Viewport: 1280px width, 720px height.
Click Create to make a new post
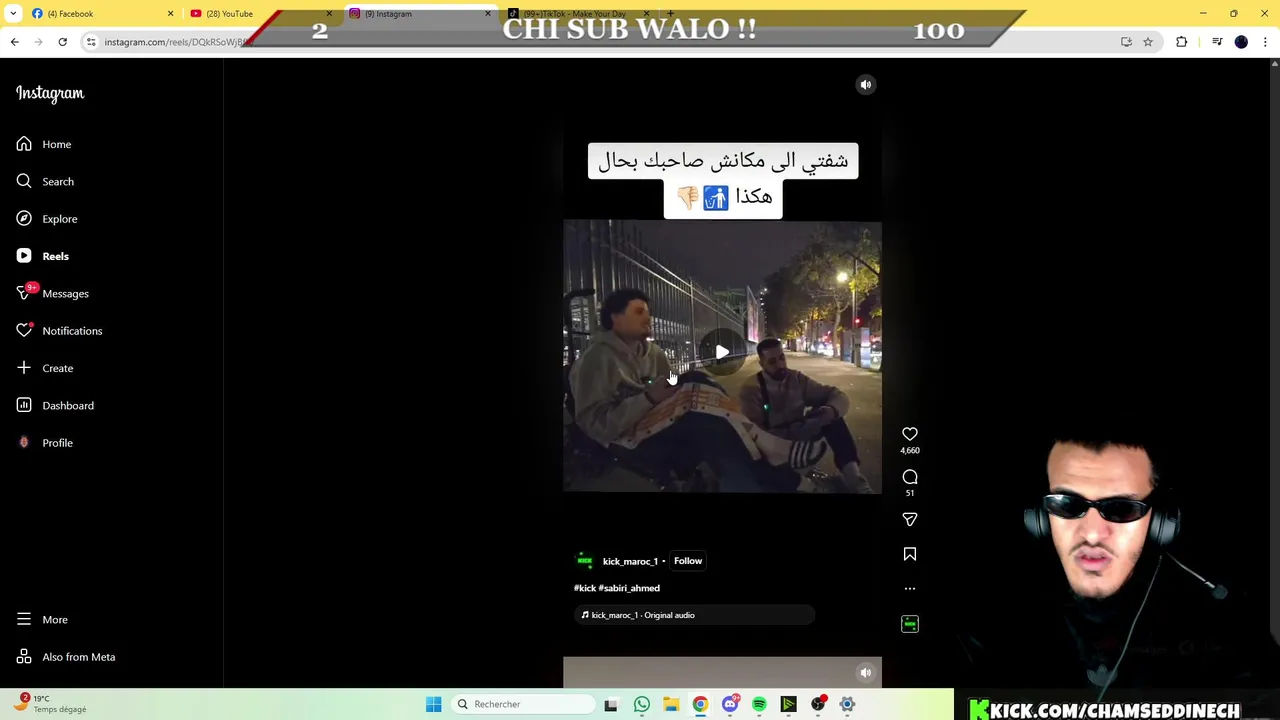coord(45,368)
